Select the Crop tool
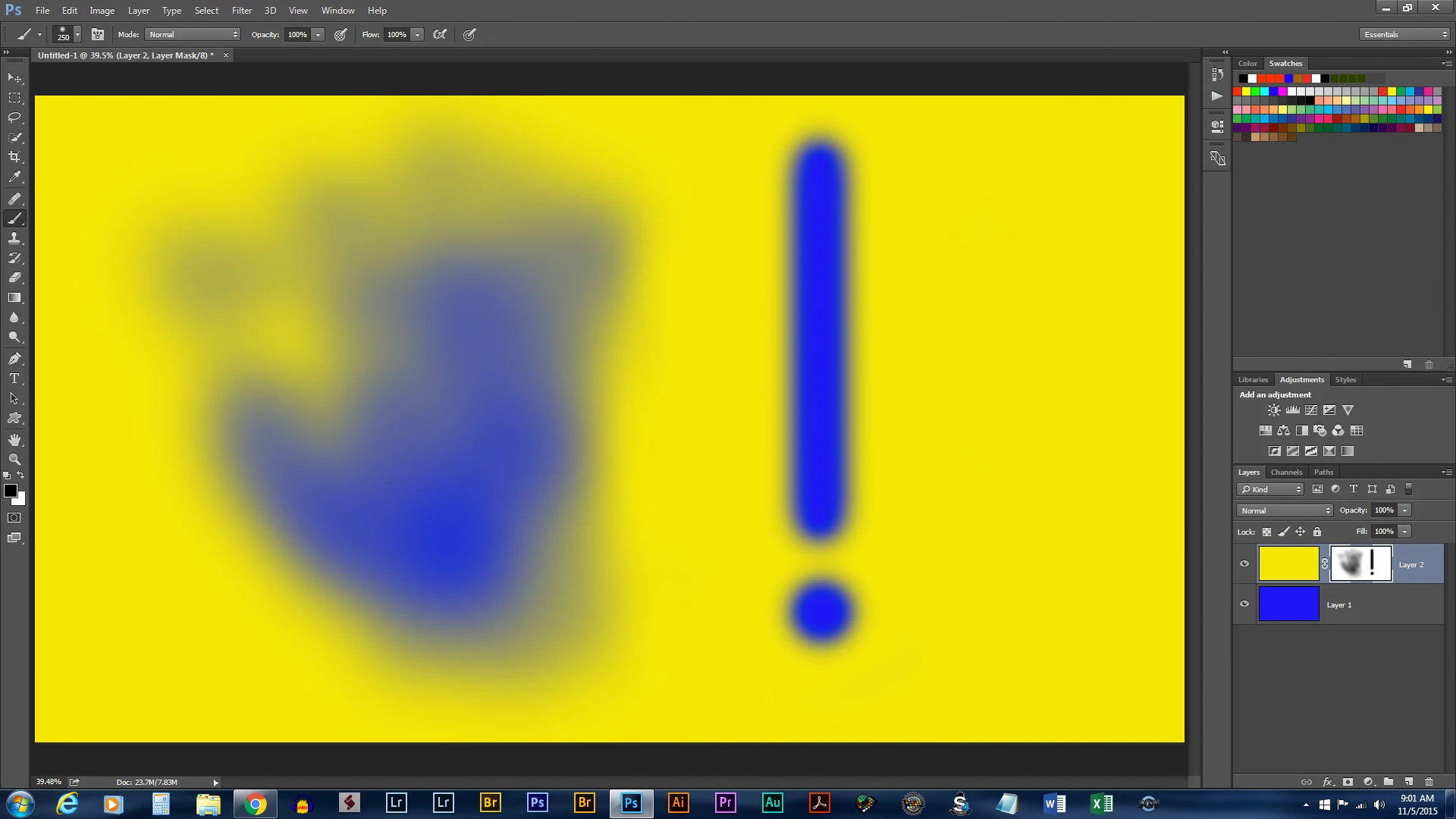Viewport: 1456px width, 819px height. pyautogui.click(x=14, y=157)
